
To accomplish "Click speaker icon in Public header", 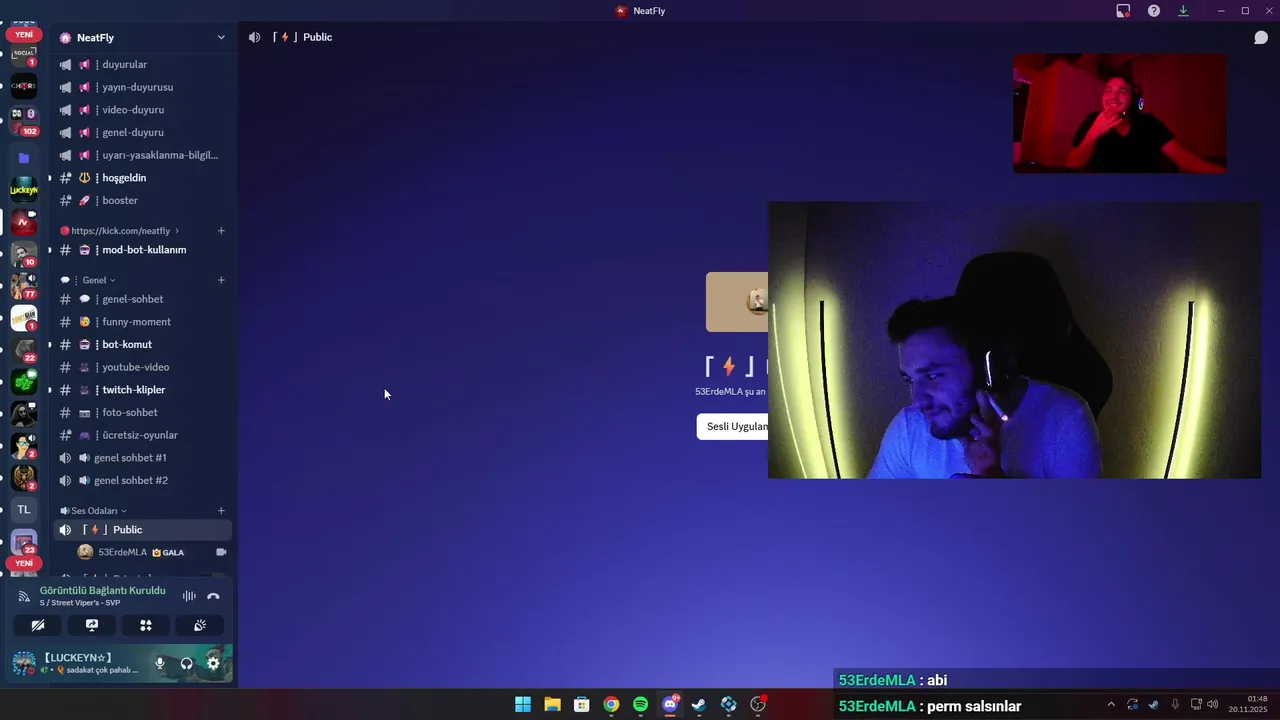I will (x=255, y=37).
